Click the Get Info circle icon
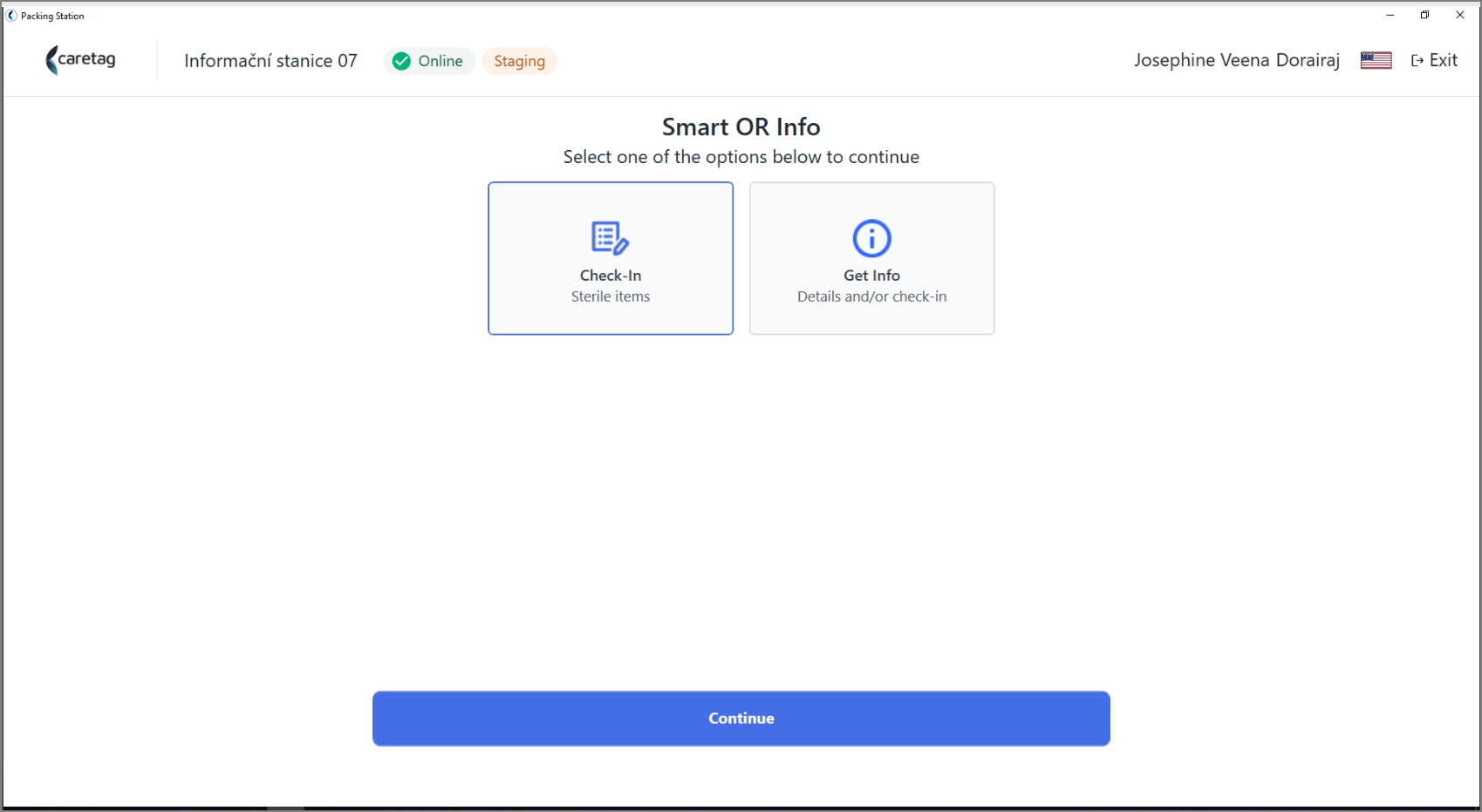Screen dimensions: 1482x812 tap(871, 238)
